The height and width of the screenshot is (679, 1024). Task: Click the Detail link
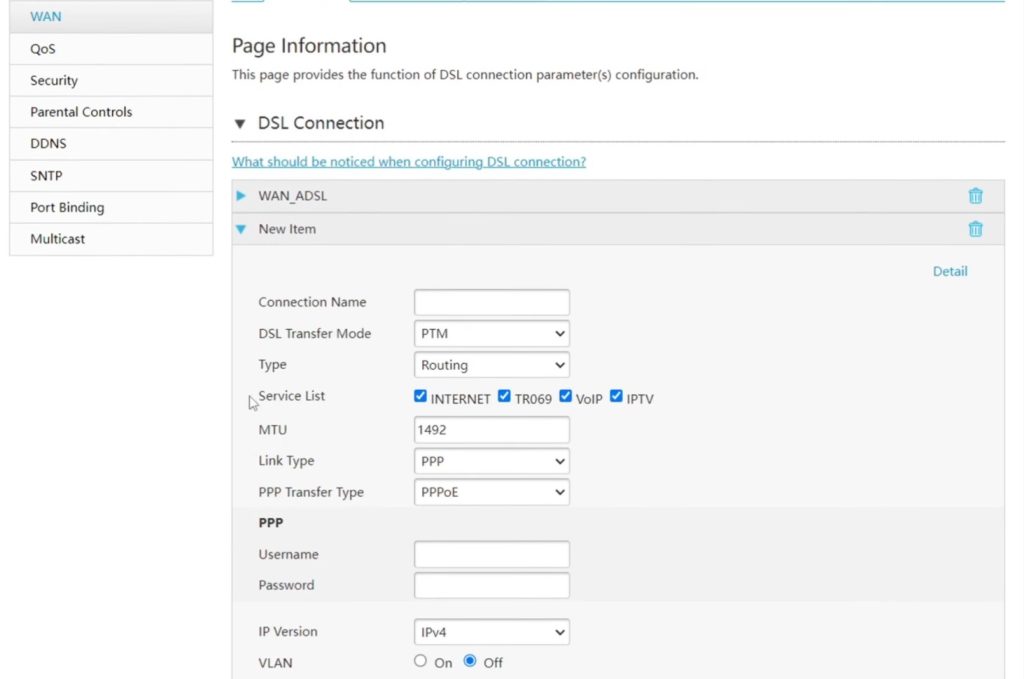[x=950, y=271]
